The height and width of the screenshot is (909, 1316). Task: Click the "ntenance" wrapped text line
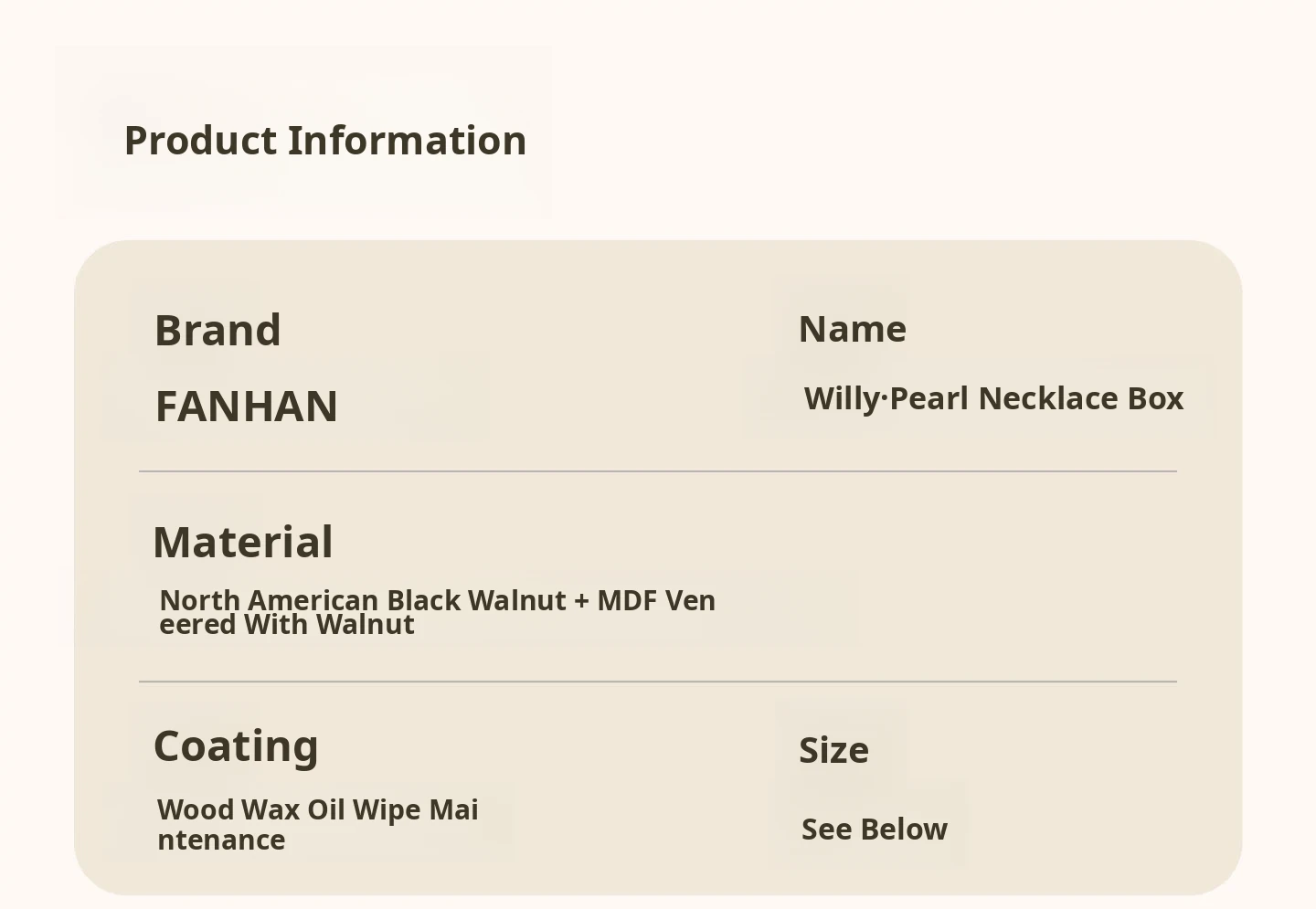click(221, 840)
